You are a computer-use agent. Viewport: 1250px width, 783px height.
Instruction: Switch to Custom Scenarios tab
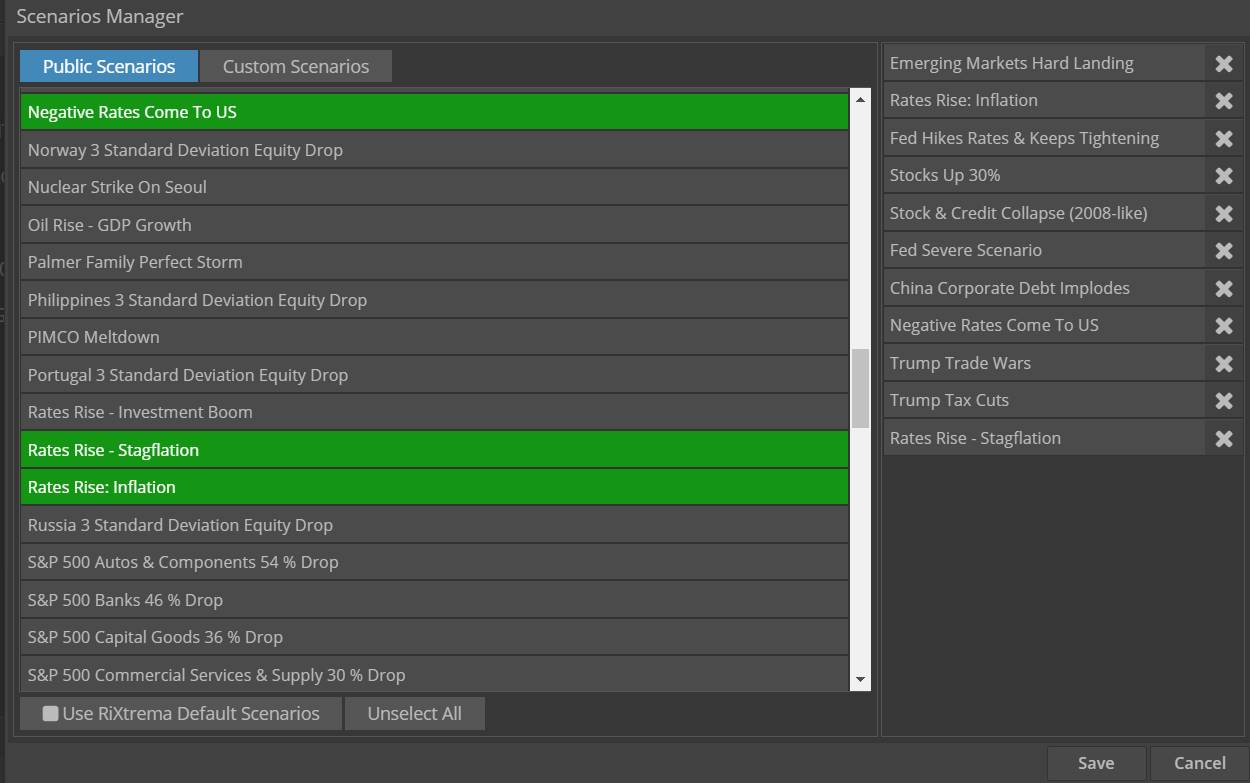point(295,67)
